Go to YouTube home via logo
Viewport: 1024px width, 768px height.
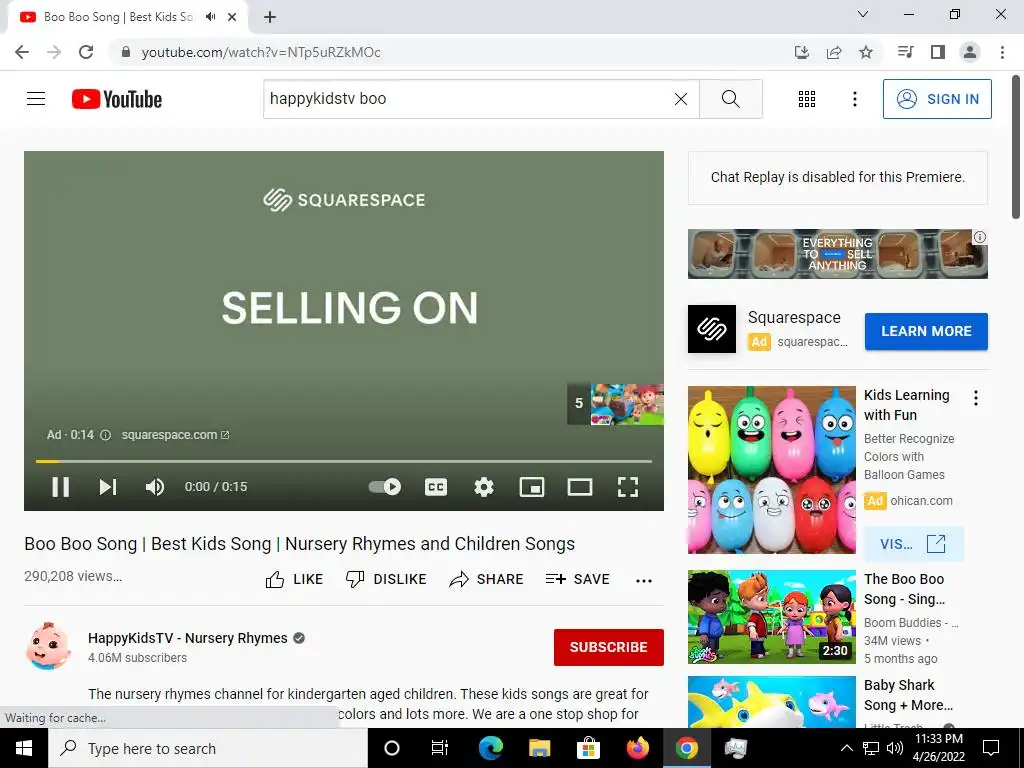117,99
